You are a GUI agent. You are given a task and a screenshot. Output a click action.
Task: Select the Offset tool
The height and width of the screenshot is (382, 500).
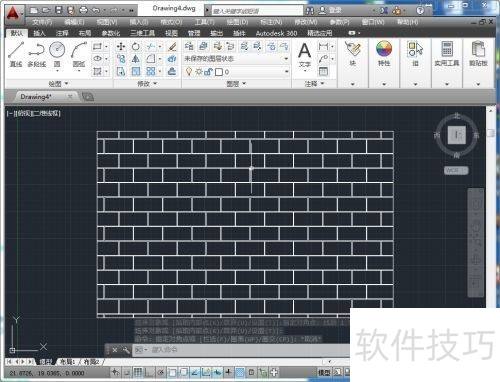coord(172,71)
